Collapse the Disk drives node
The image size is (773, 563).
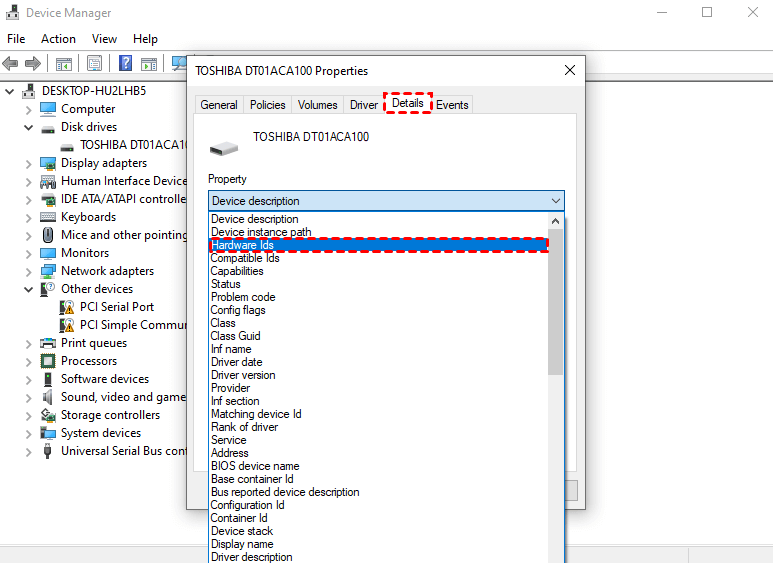tap(29, 127)
